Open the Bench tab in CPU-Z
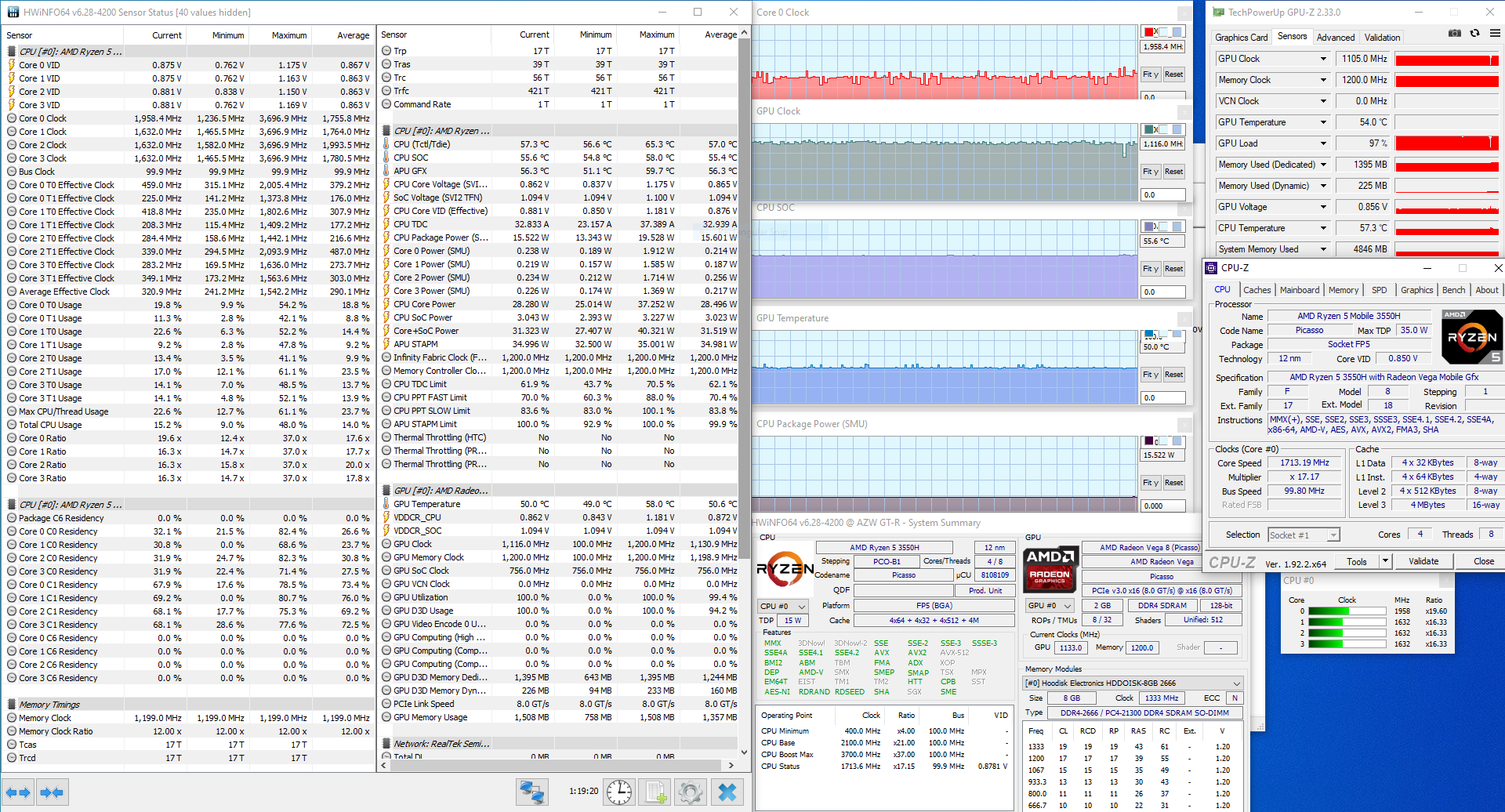 (x=1453, y=290)
